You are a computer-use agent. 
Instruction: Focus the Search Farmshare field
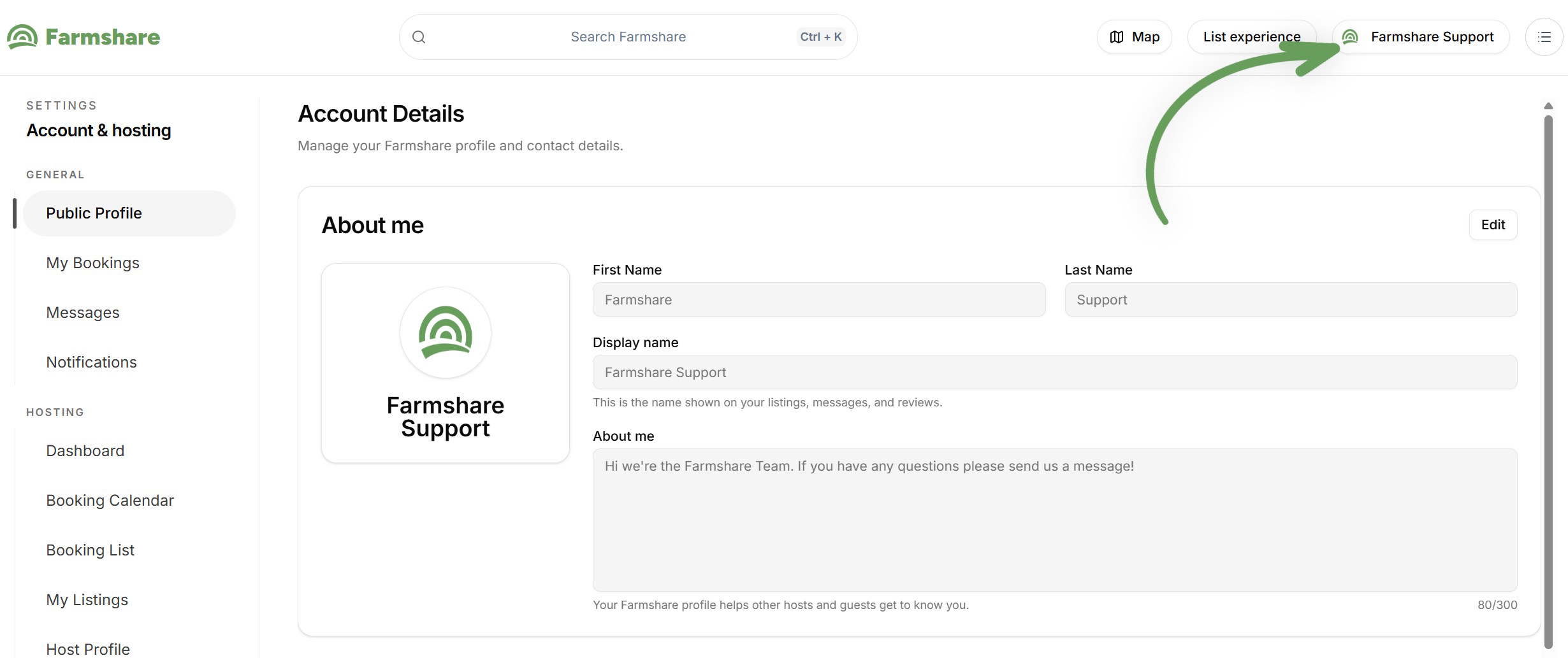coord(628,37)
